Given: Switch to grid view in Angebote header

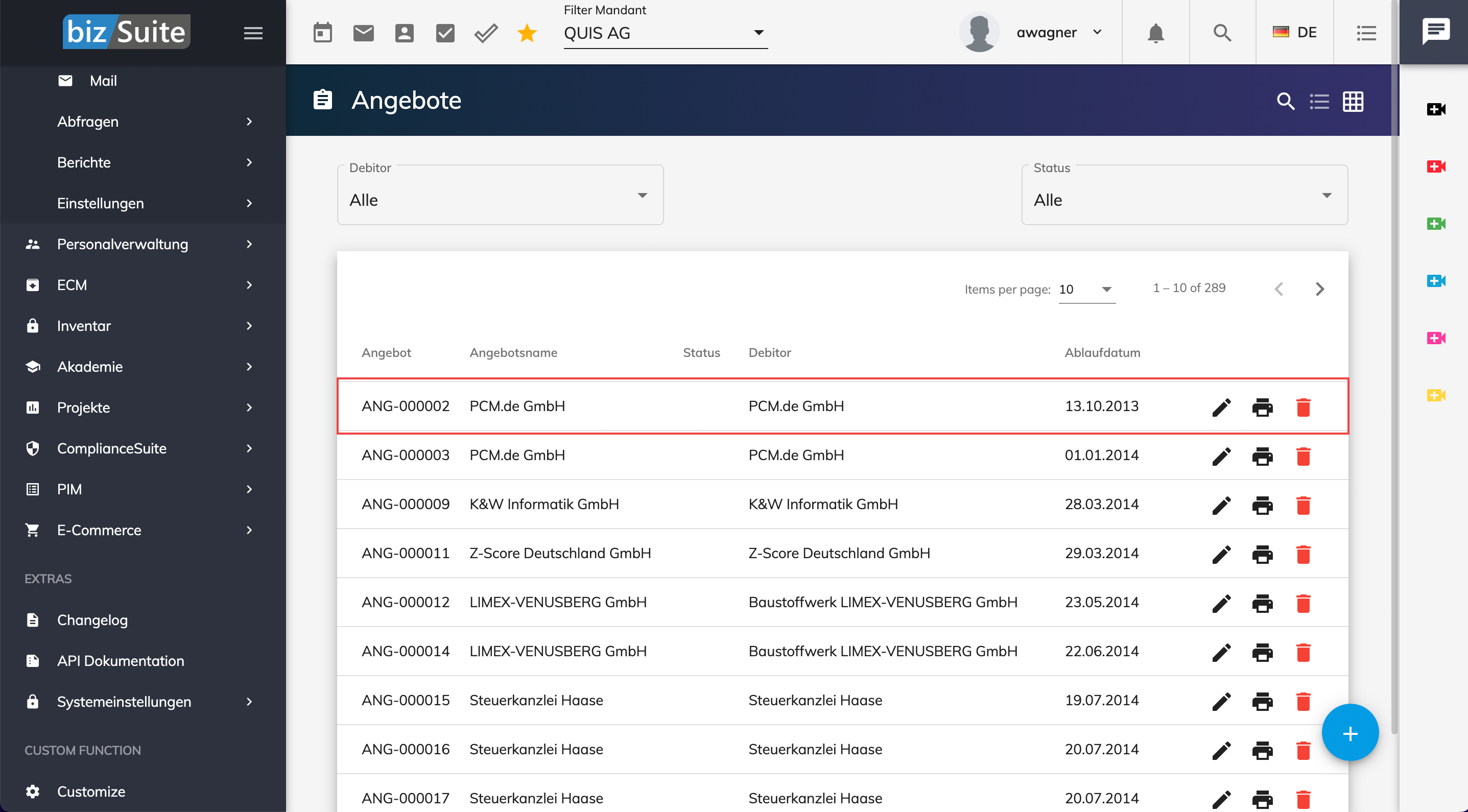Looking at the screenshot, I should (x=1353, y=102).
